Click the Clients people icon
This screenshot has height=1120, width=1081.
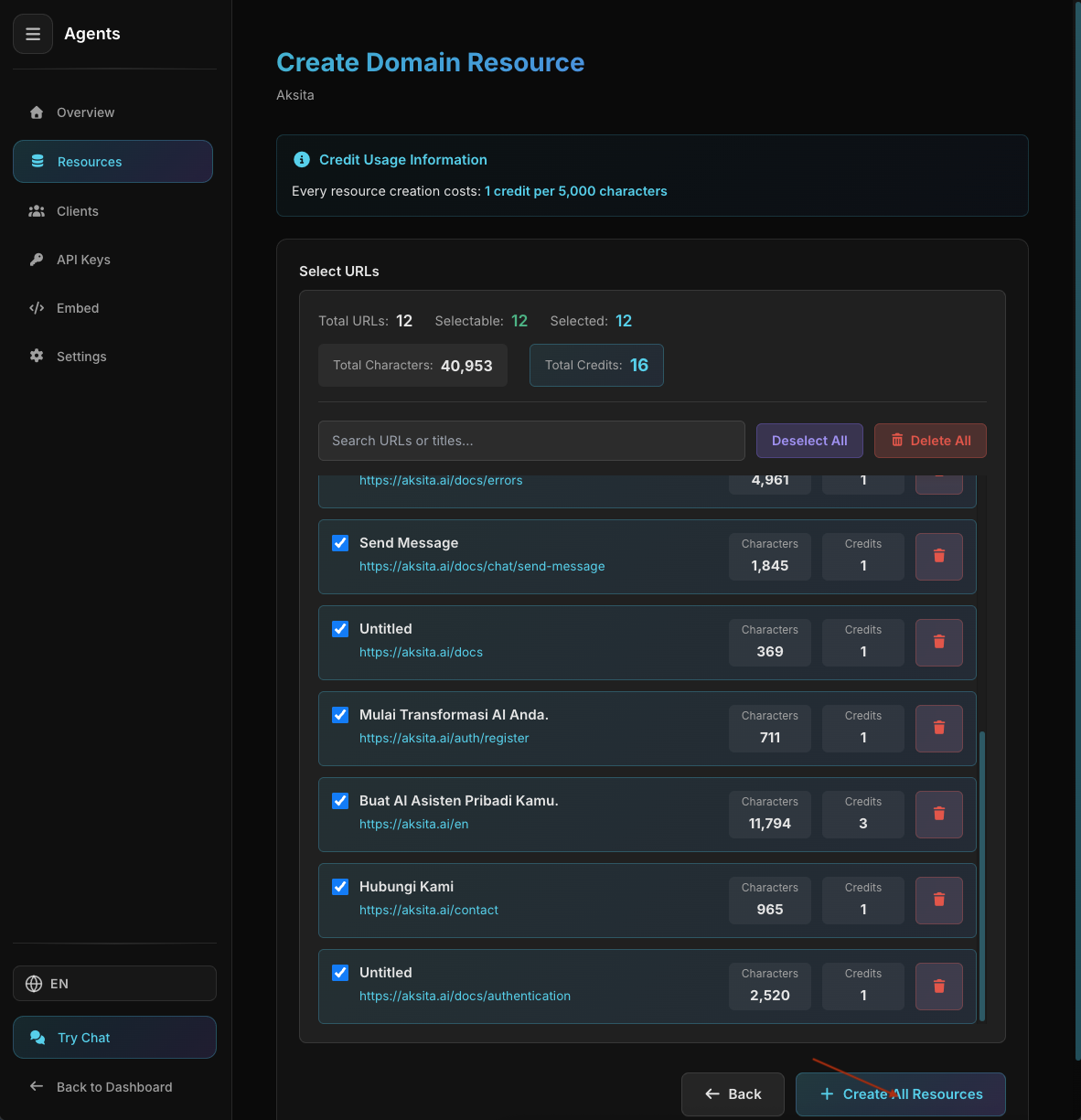(37, 210)
